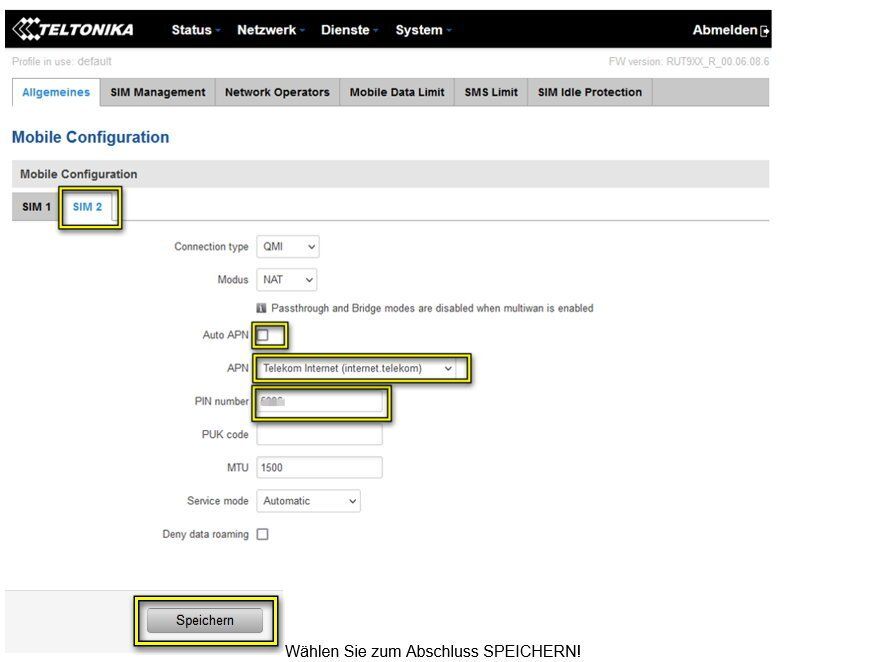The height and width of the screenshot is (662, 884).
Task: Open the System menu
Action: point(423,30)
